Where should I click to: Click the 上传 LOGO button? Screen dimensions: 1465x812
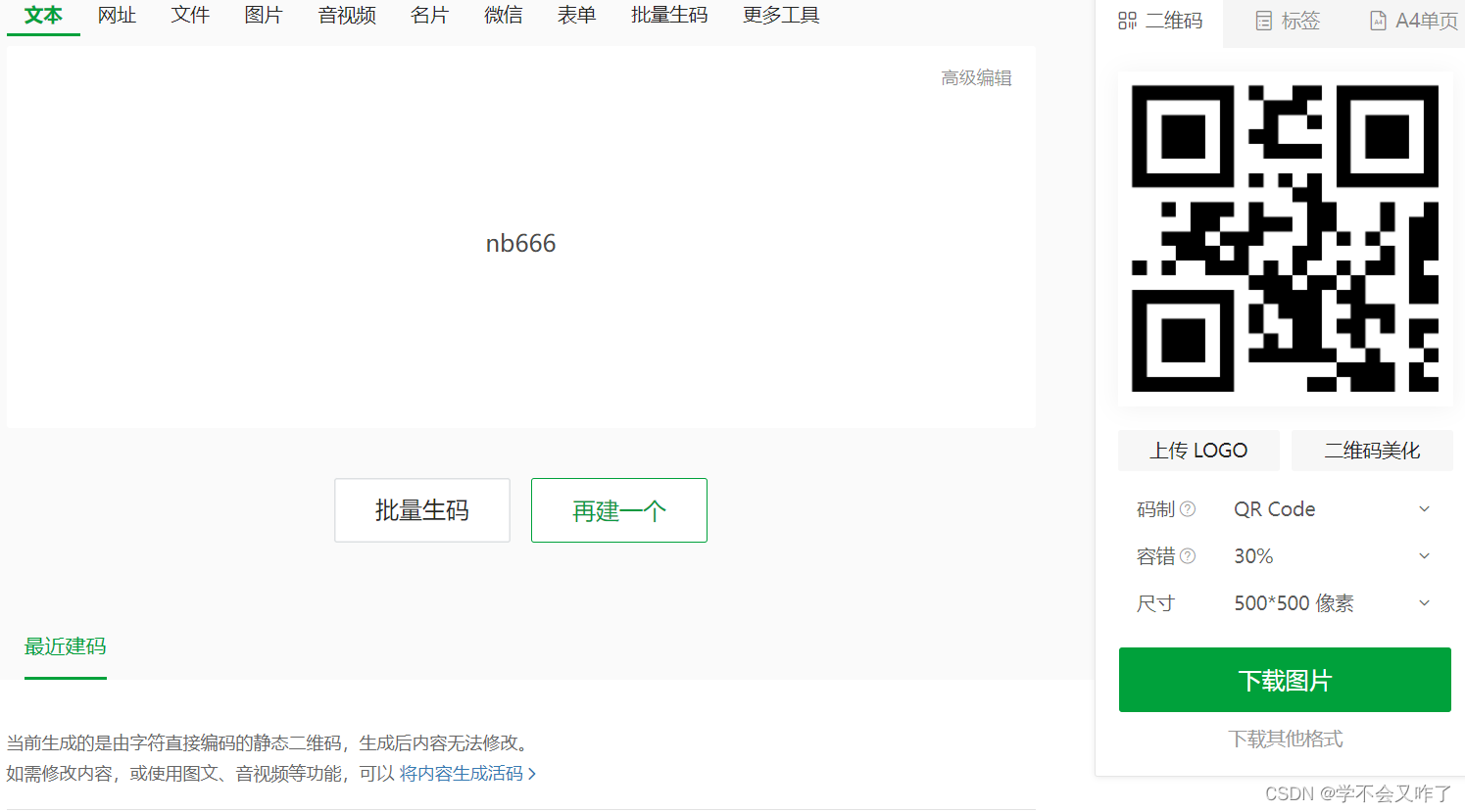(x=1198, y=451)
